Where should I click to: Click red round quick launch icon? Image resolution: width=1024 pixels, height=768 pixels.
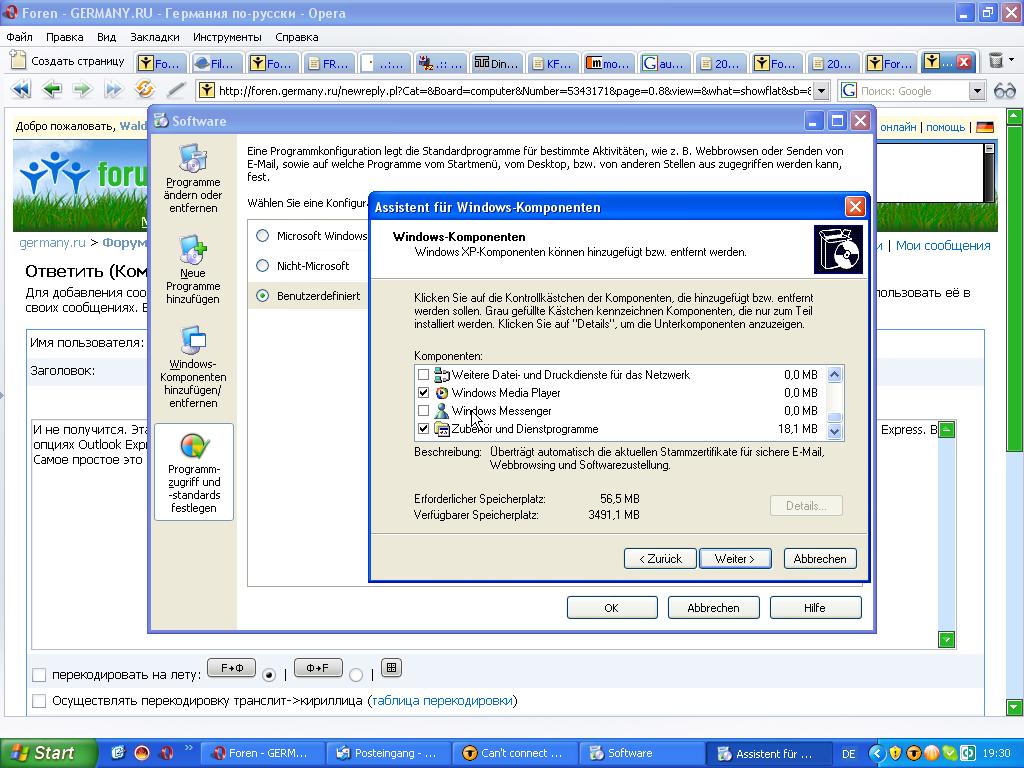[x=142, y=753]
